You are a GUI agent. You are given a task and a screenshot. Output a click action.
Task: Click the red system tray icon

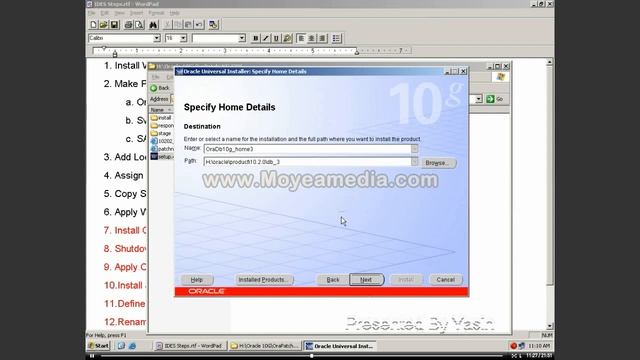[x=513, y=346]
